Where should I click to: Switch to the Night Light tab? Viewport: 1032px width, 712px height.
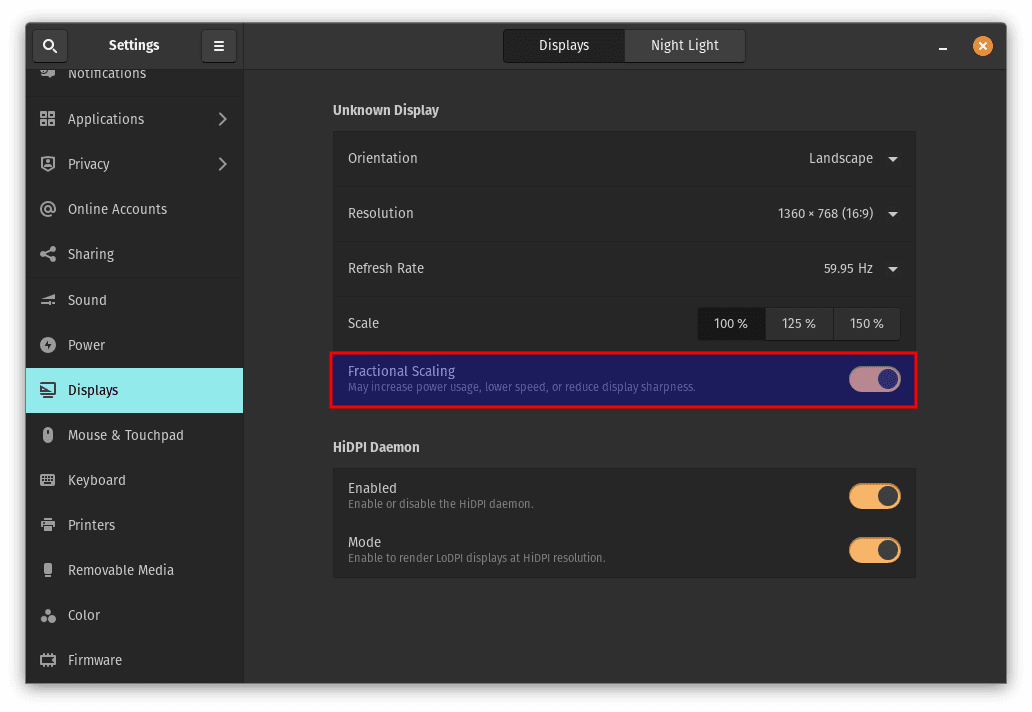pyautogui.click(x=684, y=45)
